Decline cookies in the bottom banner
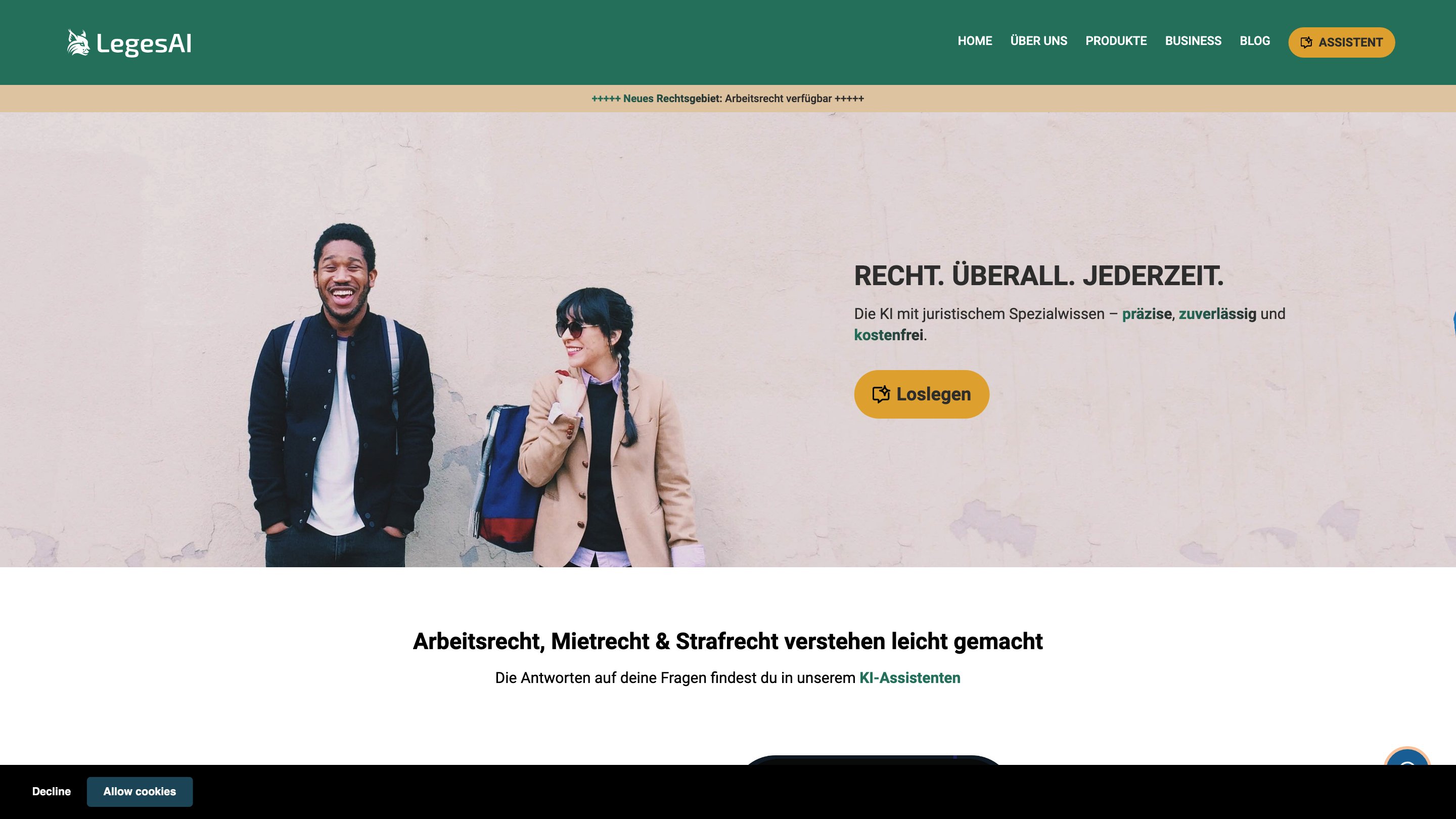Viewport: 1456px width, 819px height. coord(52,791)
